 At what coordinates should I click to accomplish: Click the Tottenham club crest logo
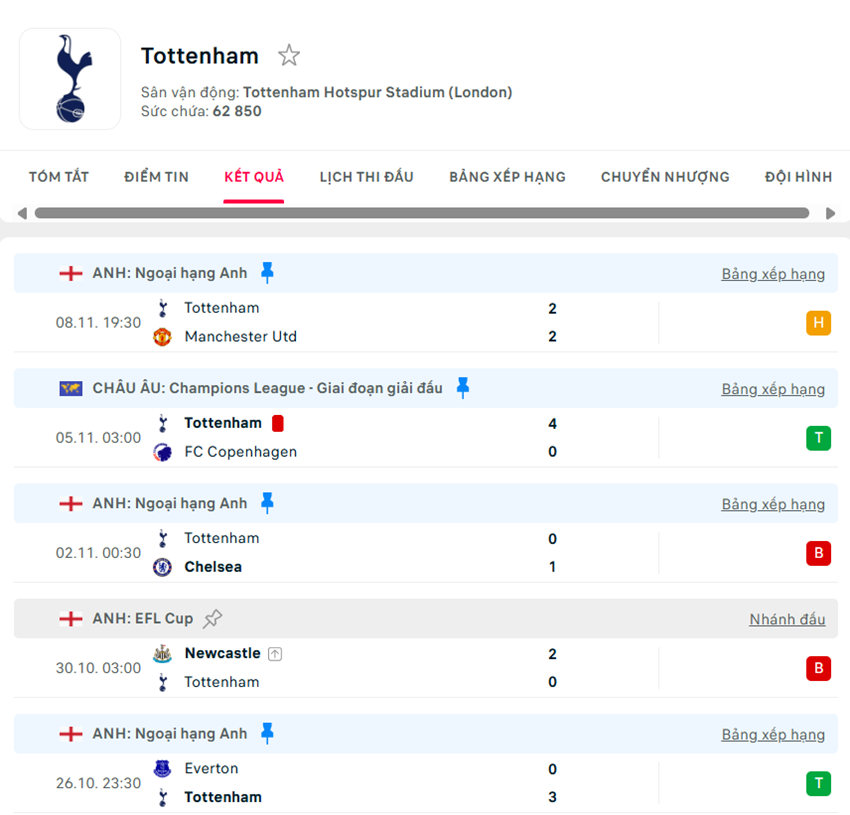pyautogui.click(x=69, y=79)
